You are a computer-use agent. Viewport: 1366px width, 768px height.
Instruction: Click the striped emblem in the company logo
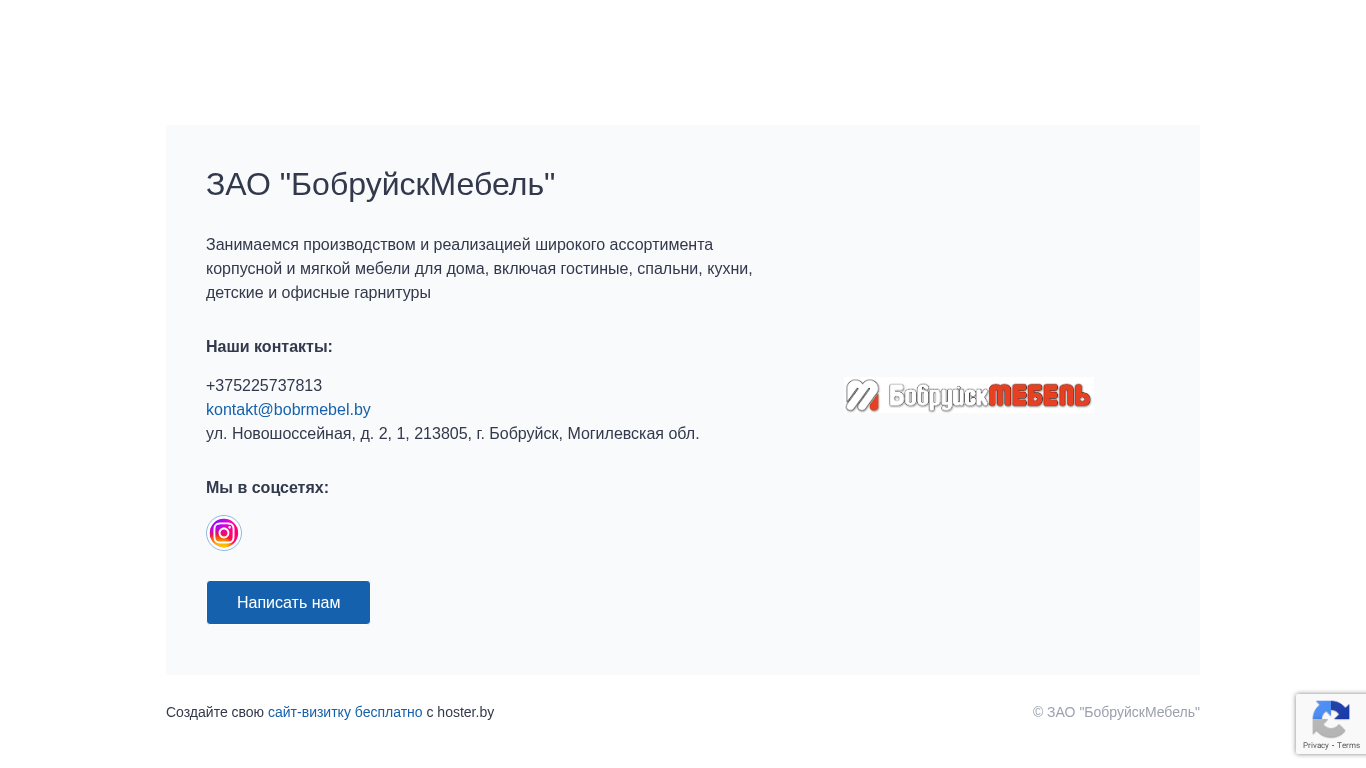(862, 396)
